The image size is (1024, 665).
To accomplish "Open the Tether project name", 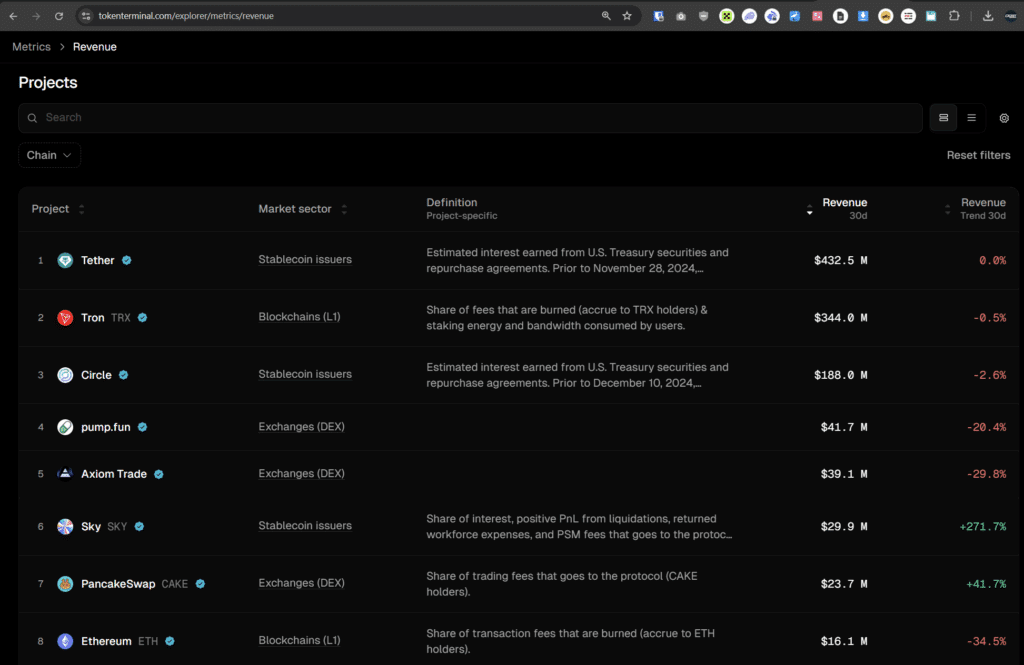I will 97,261.
